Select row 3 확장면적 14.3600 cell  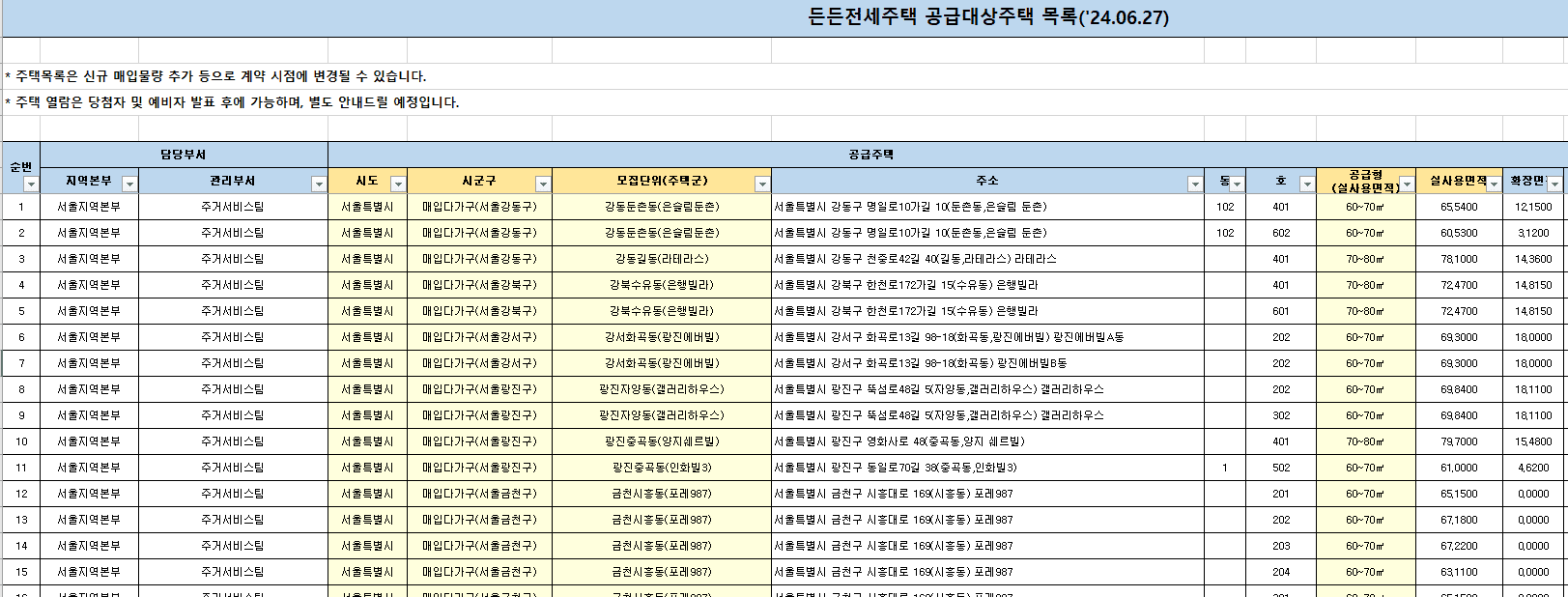point(1534,259)
